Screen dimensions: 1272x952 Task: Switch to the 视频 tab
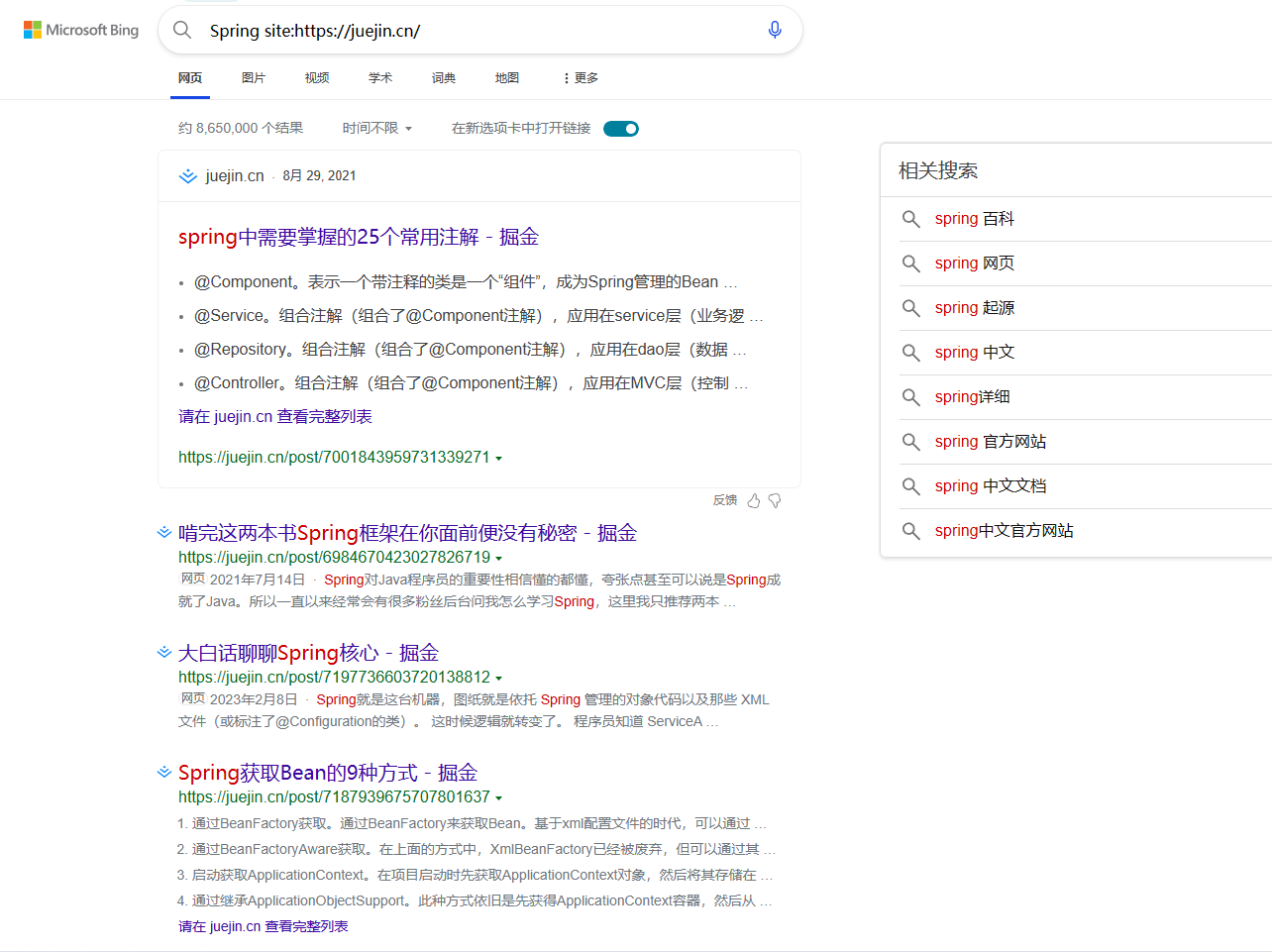[317, 77]
